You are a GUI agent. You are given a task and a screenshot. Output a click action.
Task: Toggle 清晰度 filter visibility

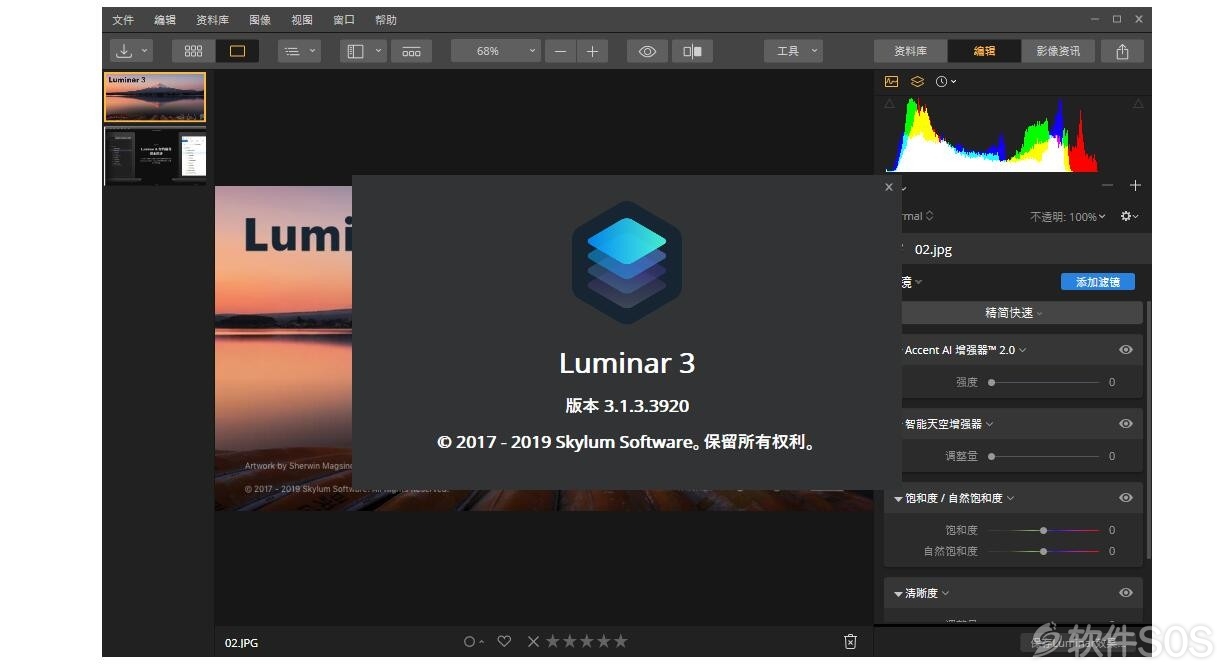1126,593
